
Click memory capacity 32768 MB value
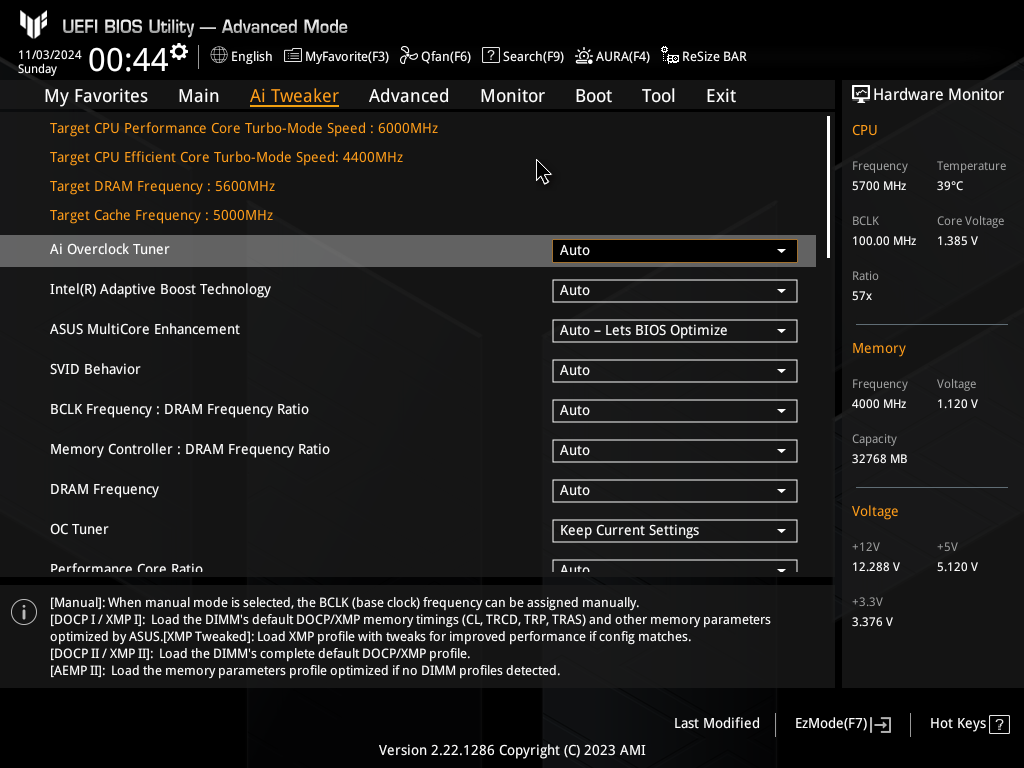point(879,459)
